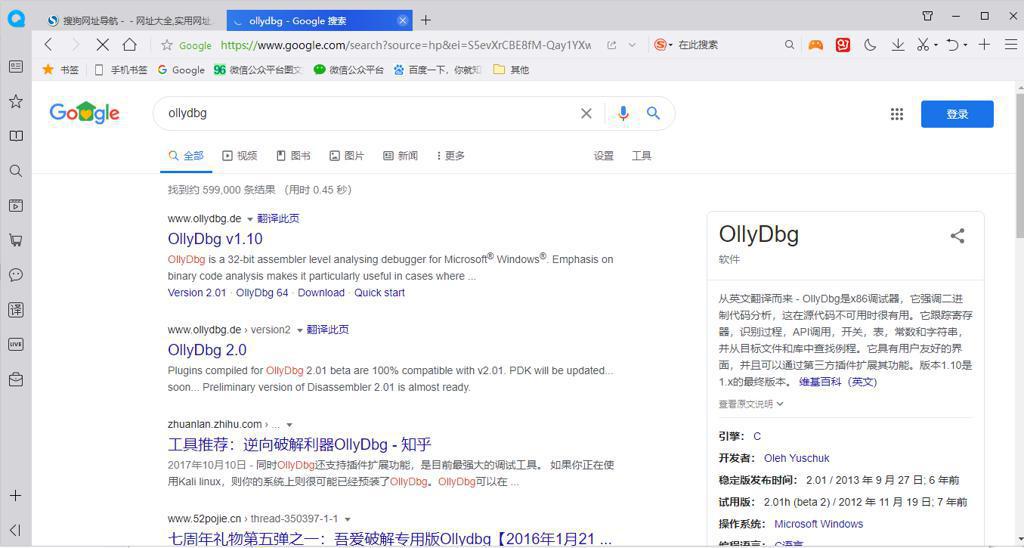1024x548 pixels.
Task: Open a new tab with plus button
Action: click(426, 20)
